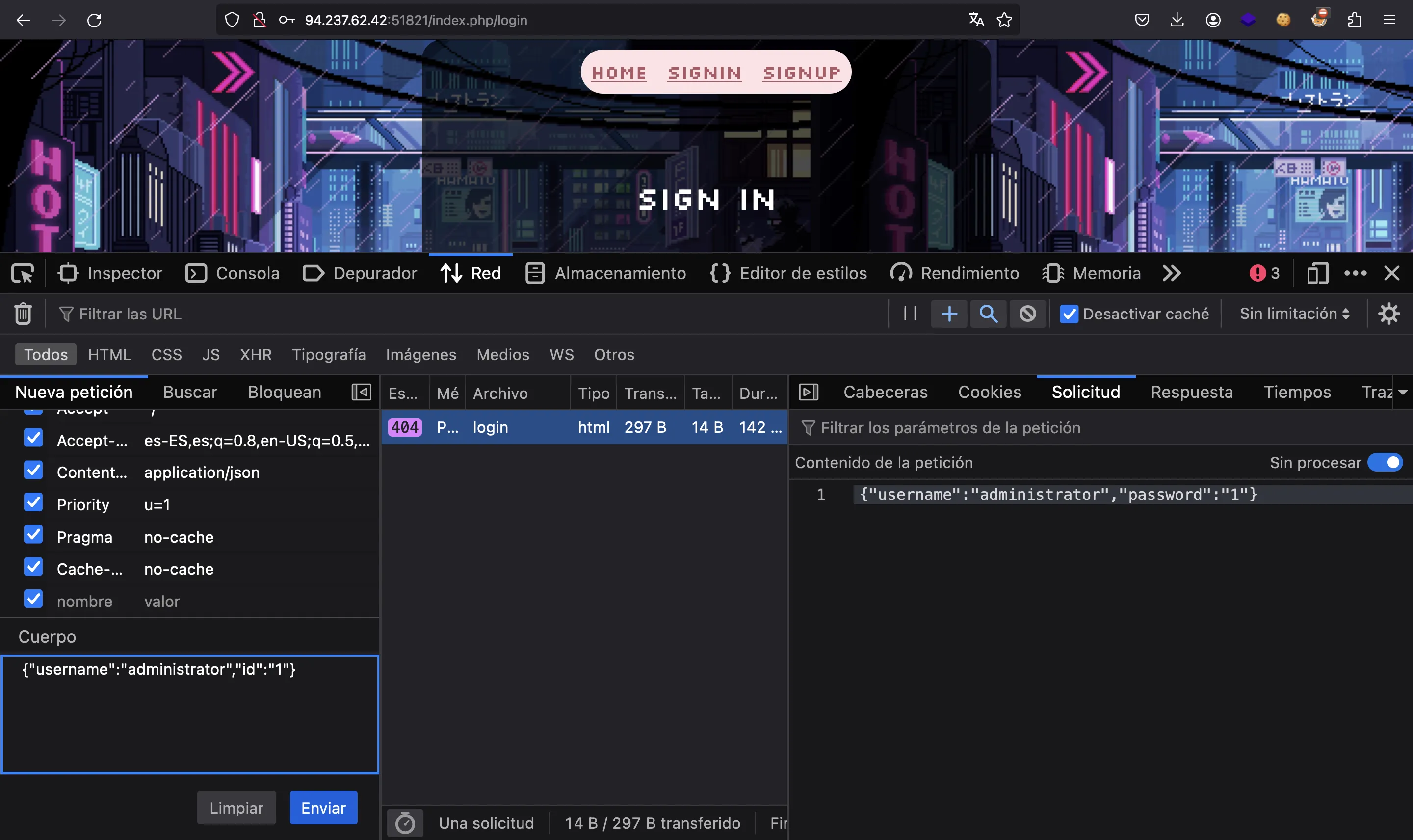Show the three errors indicator
The image size is (1413, 840).
coord(1264,273)
